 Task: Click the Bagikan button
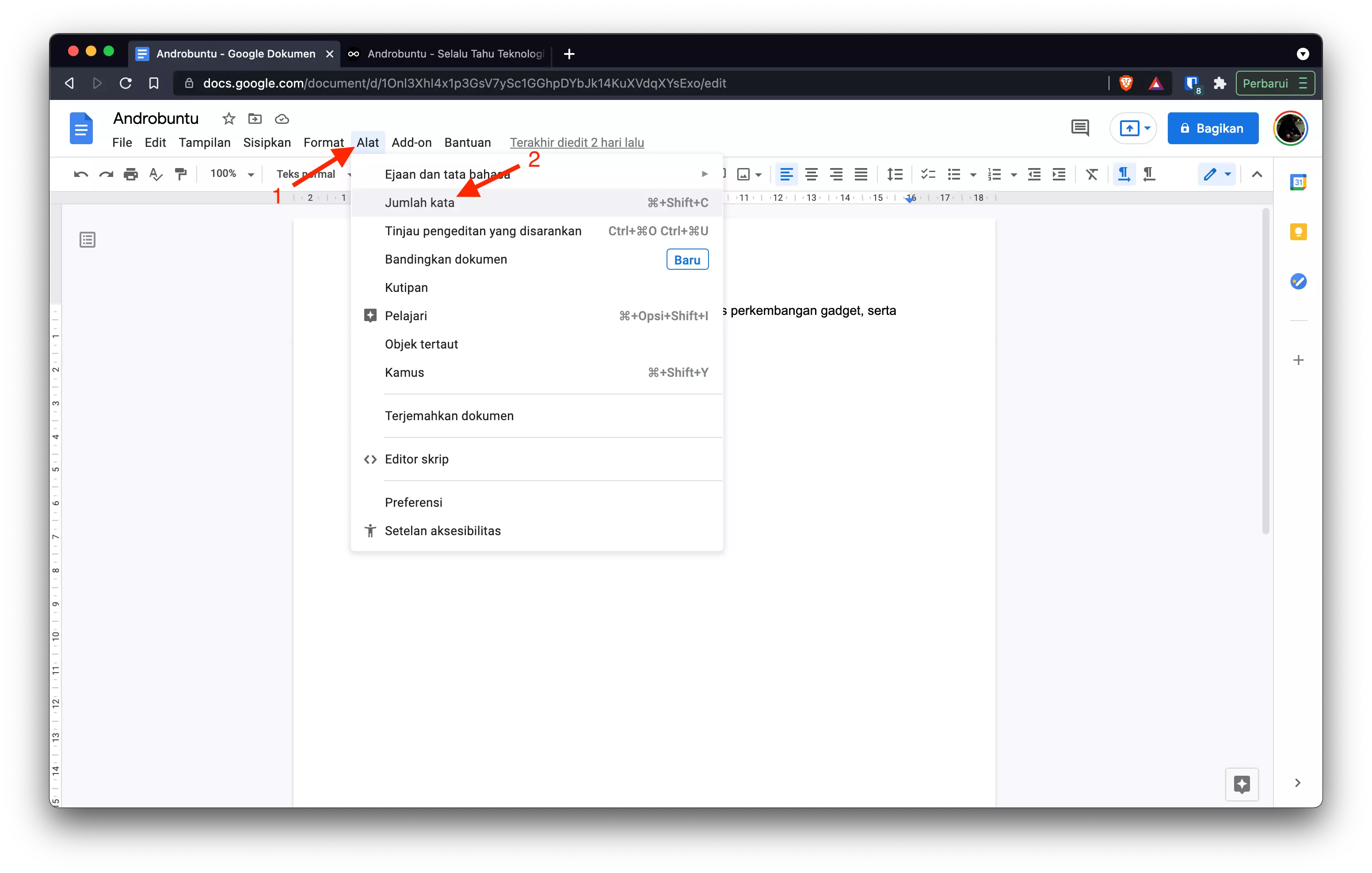pos(1212,128)
